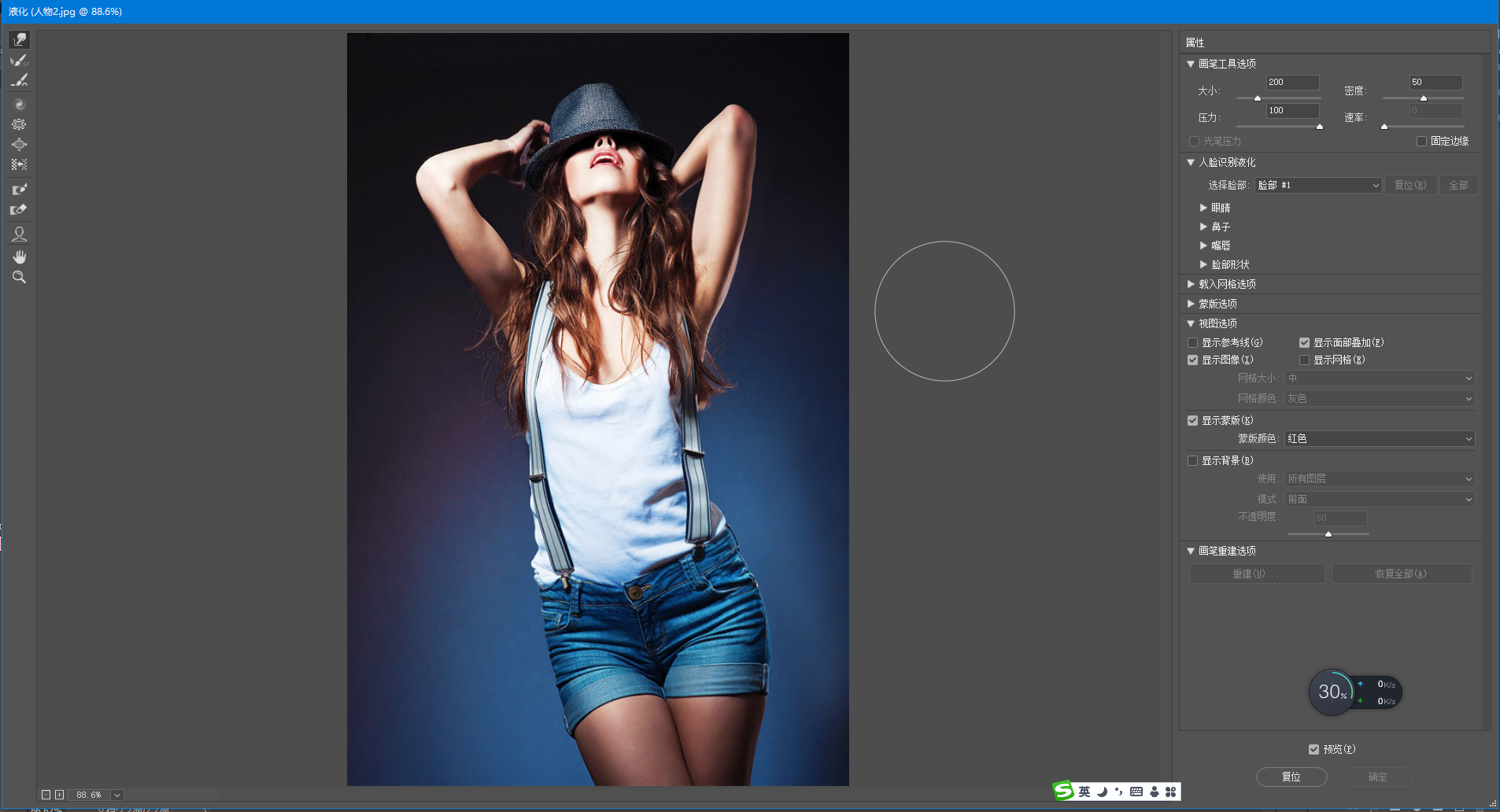Click the zoom in plus button
This screenshot has height=812, width=1500.
click(59, 795)
